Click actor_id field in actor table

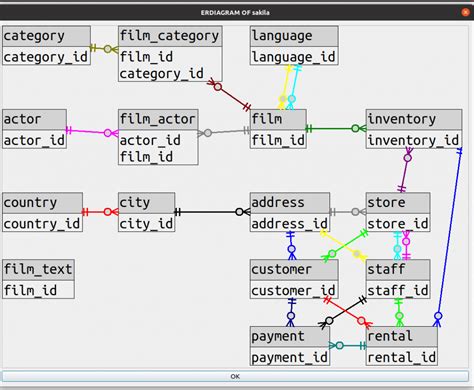34,139
